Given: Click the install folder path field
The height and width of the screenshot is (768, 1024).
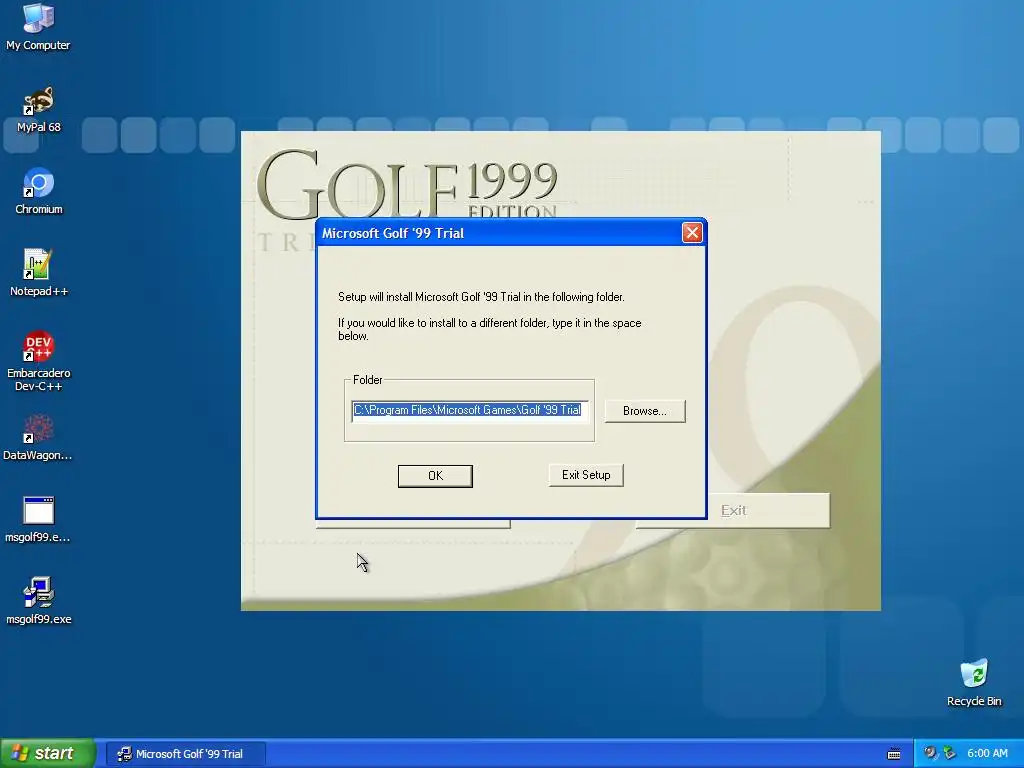Looking at the screenshot, I should pos(470,411).
